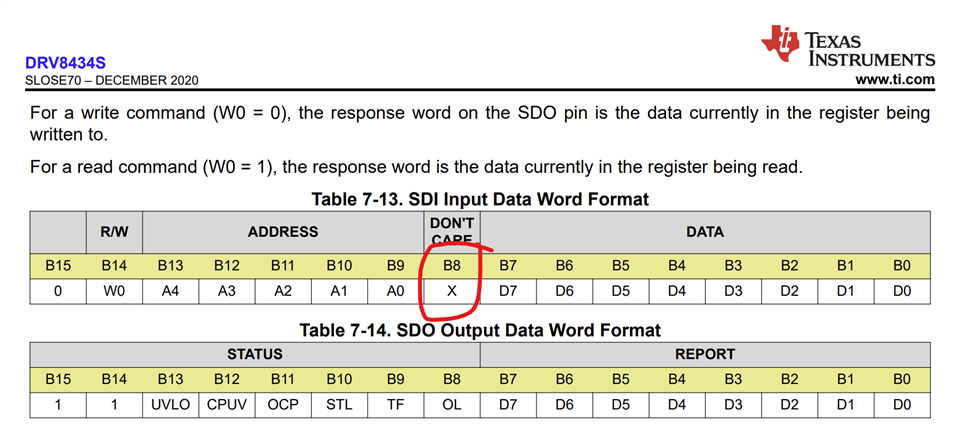Screen dimensions: 960x426
Task: Click D7 in the SDI Input table
Action: point(508,291)
